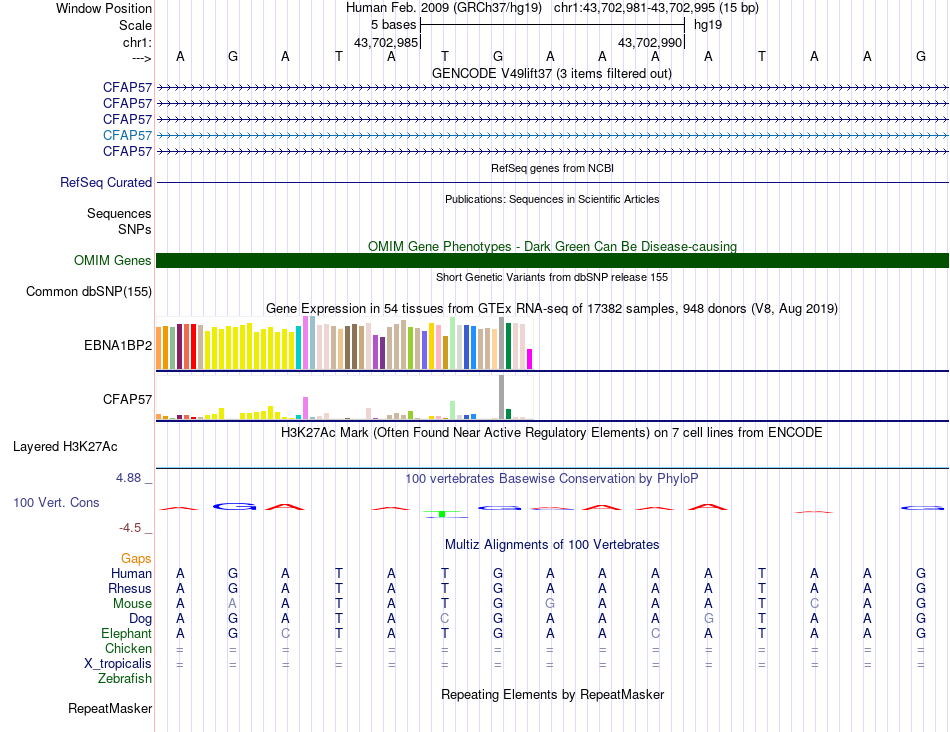Open the RepeatMasker track label
Screen dimensions: 950x732
click(110, 709)
